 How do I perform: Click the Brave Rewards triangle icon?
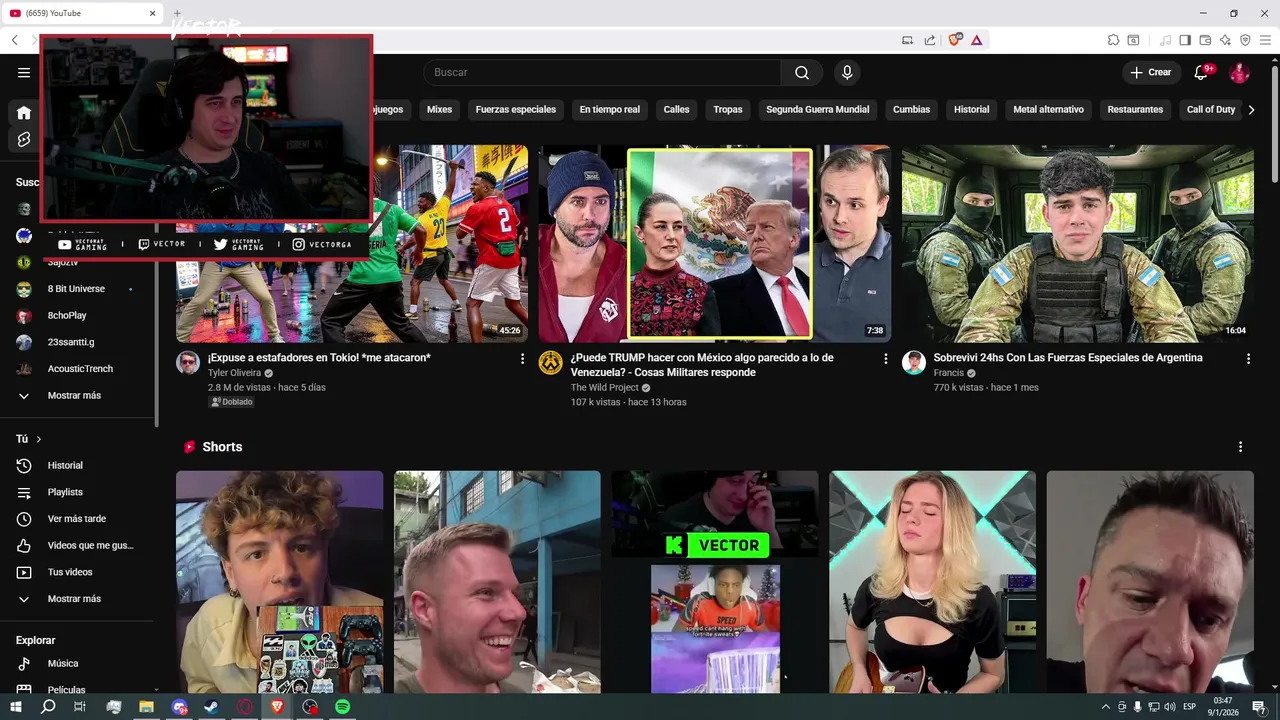coord(977,40)
